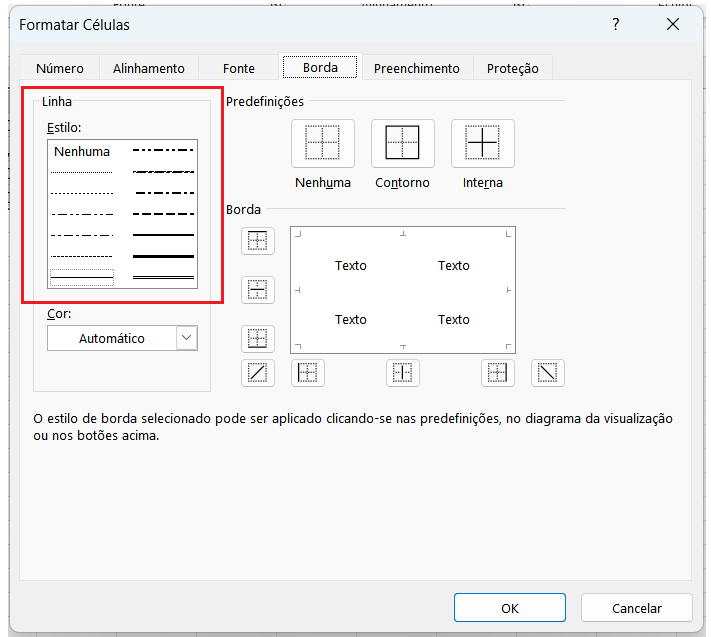Add diagonal down border line

(547, 373)
